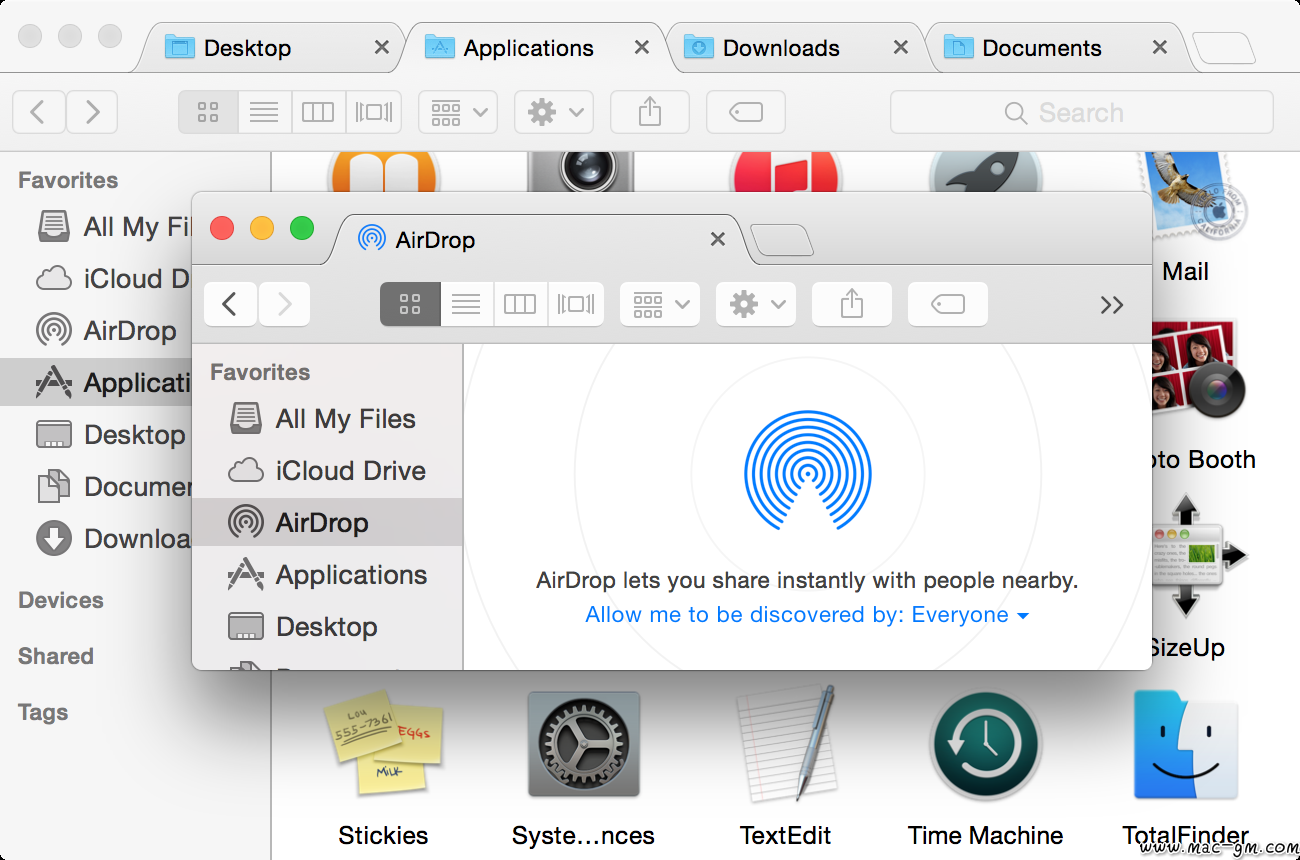
Task: Add a new tab in back Finder window
Action: point(1224,47)
